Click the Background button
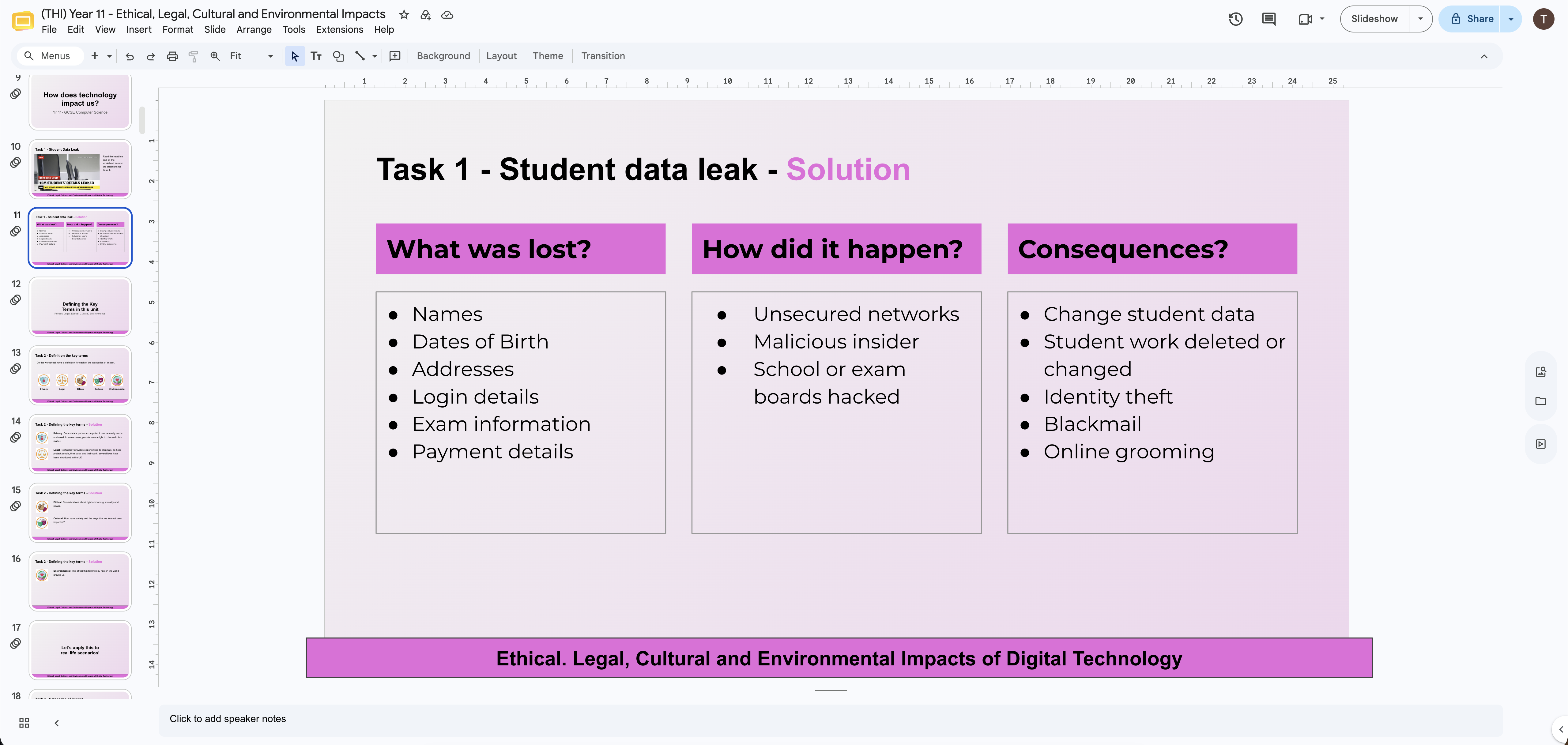The image size is (1568, 745). 443,56
